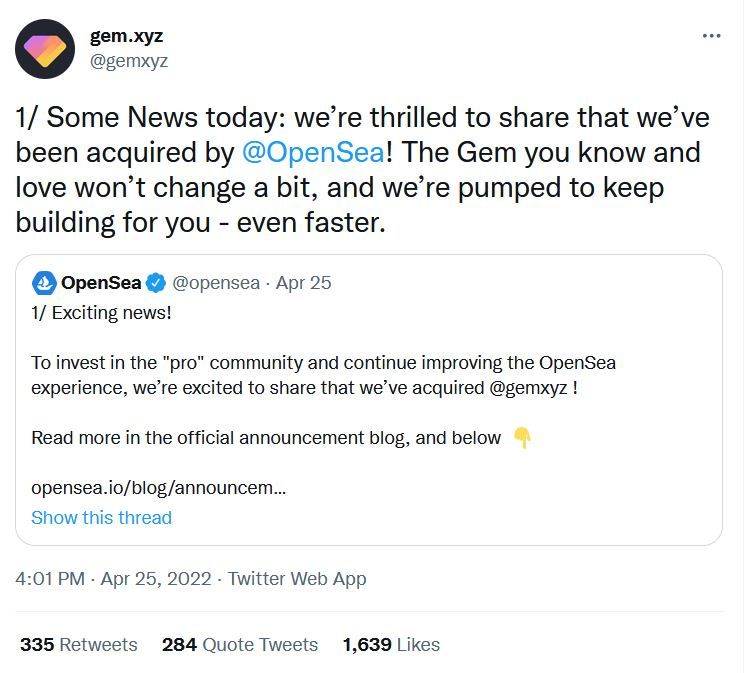Click the blue verified badge next to OpenSea
The image size is (746, 673).
tap(156, 283)
